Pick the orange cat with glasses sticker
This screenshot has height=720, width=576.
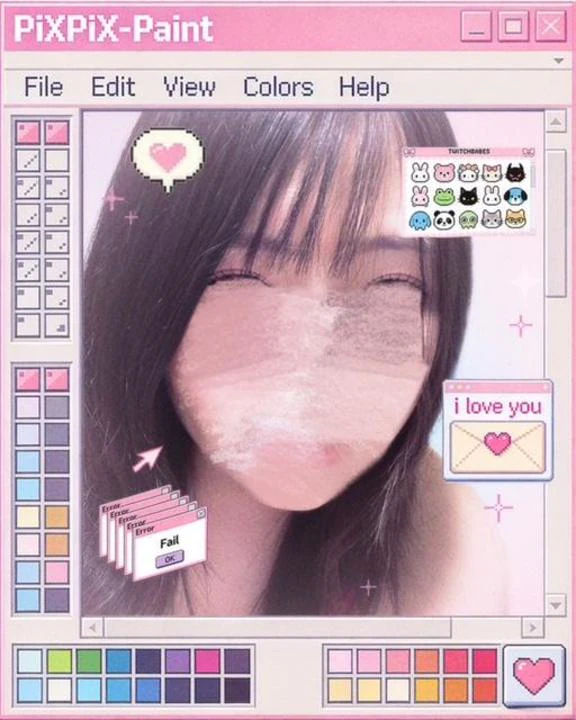(515, 219)
